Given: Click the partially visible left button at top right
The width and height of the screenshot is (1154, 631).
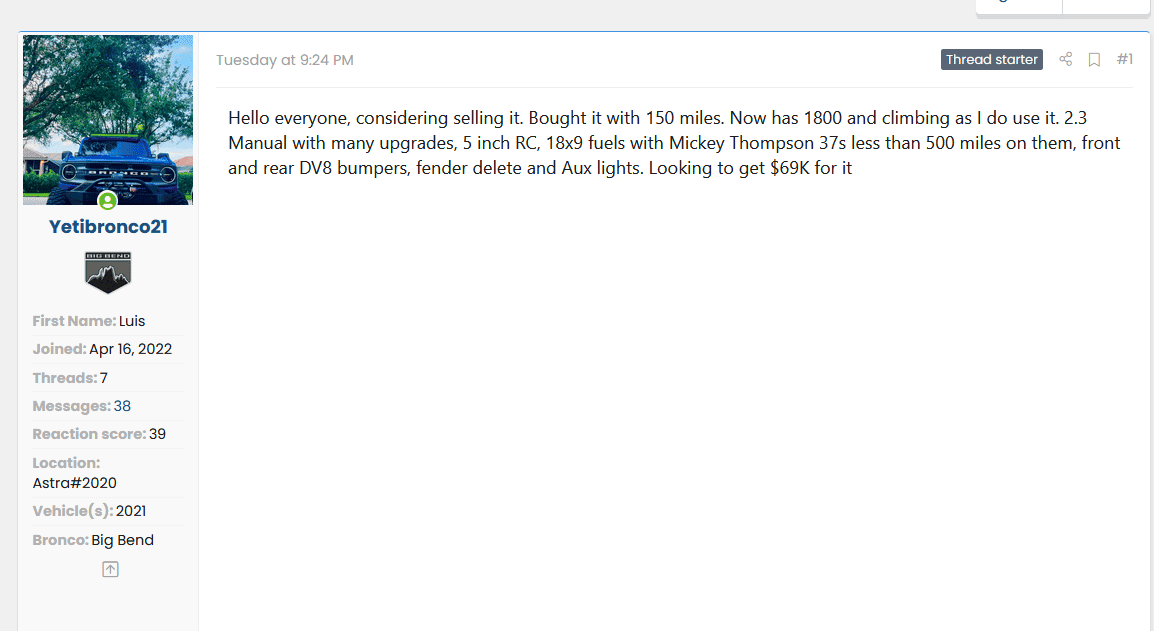Looking at the screenshot, I should click(x=1019, y=6).
